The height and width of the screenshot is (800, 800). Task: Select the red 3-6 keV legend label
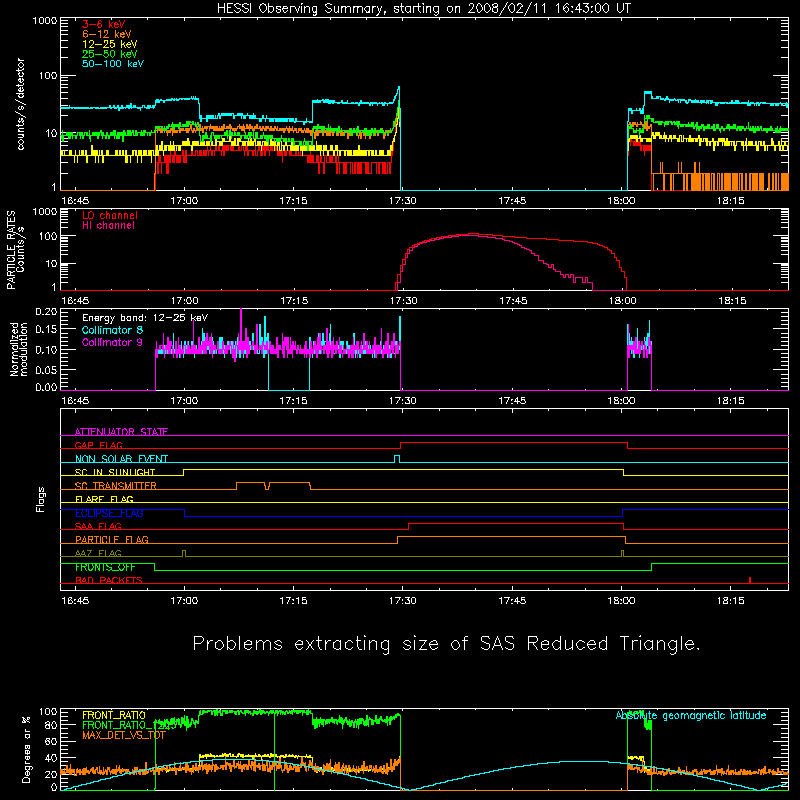coord(103,24)
